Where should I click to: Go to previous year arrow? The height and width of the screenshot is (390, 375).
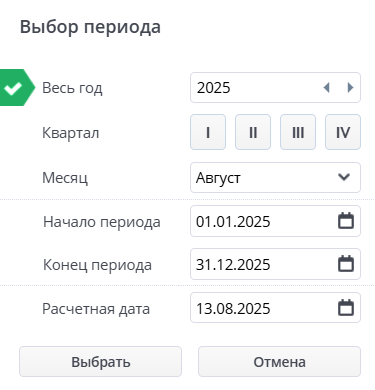tap(326, 88)
